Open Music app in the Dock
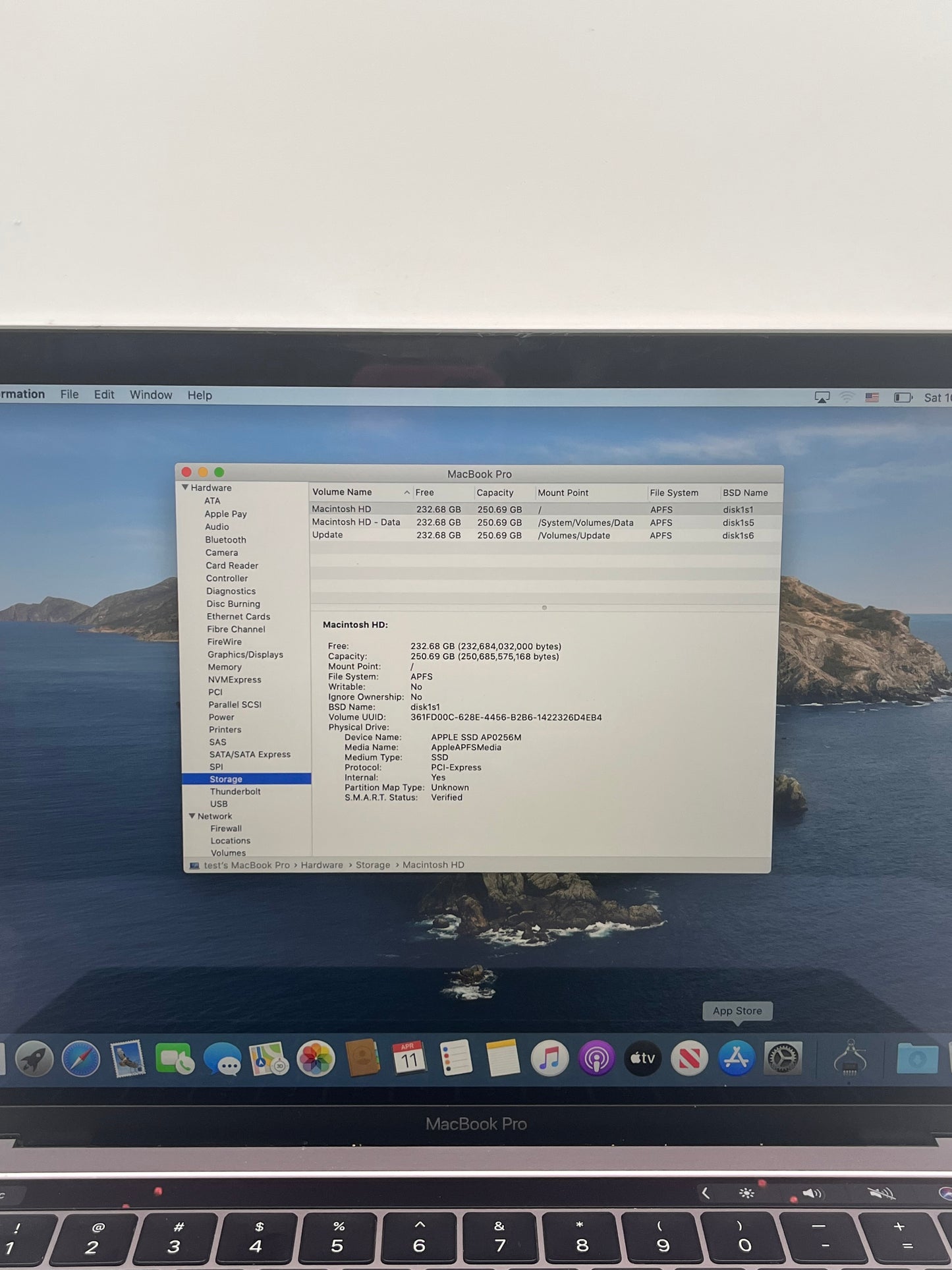Viewport: 952px width, 1270px height. (549, 1058)
